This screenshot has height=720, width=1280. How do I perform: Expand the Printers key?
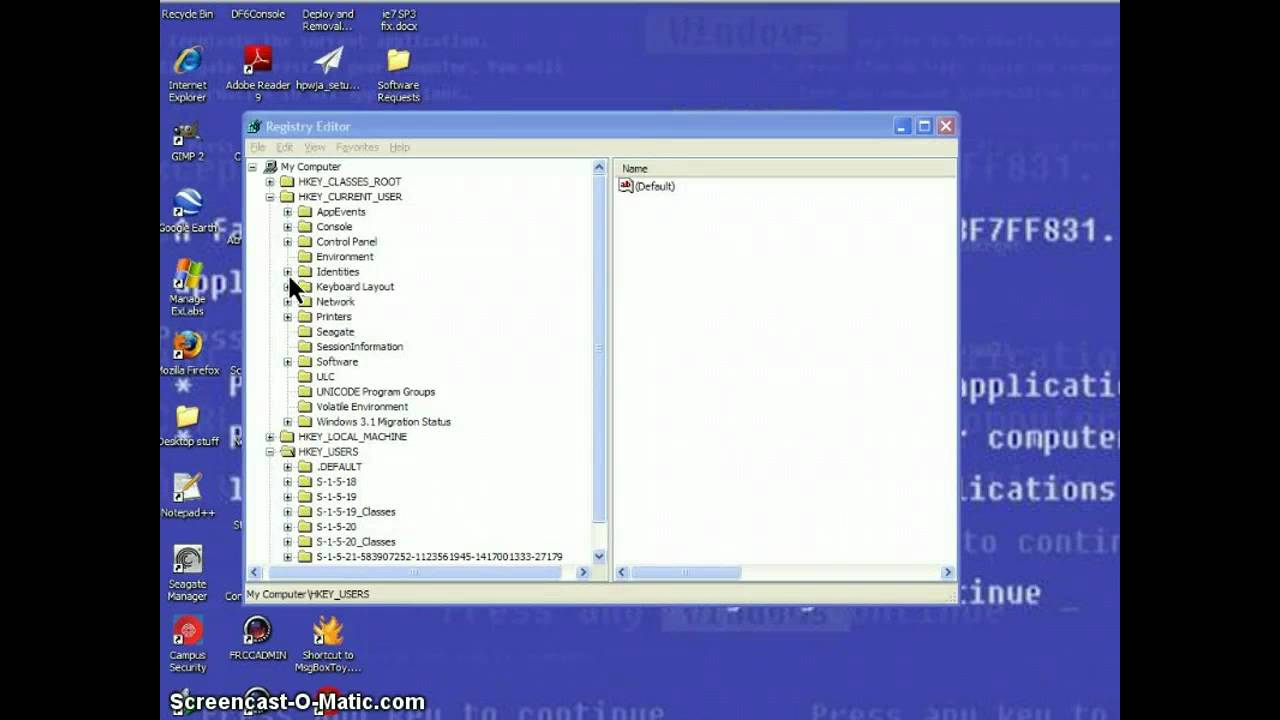click(x=288, y=317)
